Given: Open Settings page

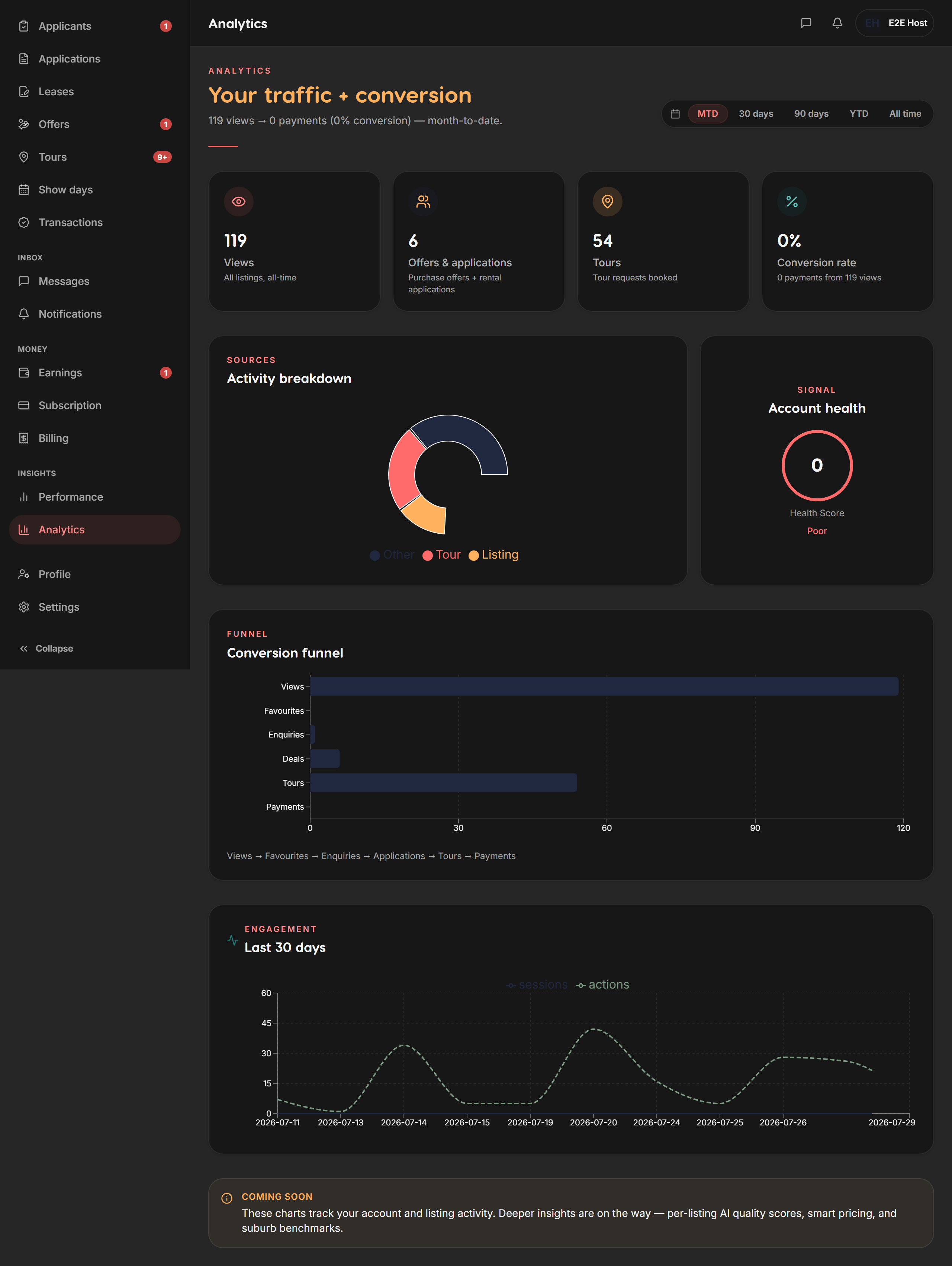Looking at the screenshot, I should pos(94,607).
